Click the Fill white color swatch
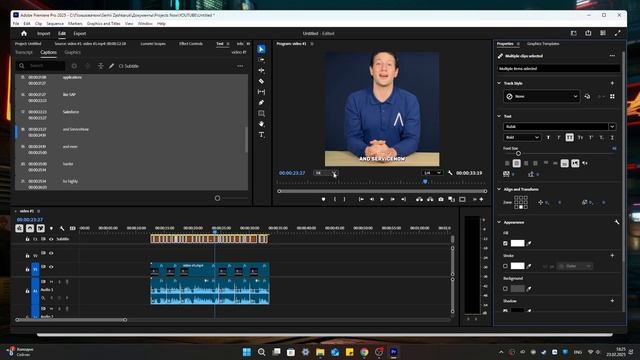Screen dimensions: 640x360 coord(518,243)
